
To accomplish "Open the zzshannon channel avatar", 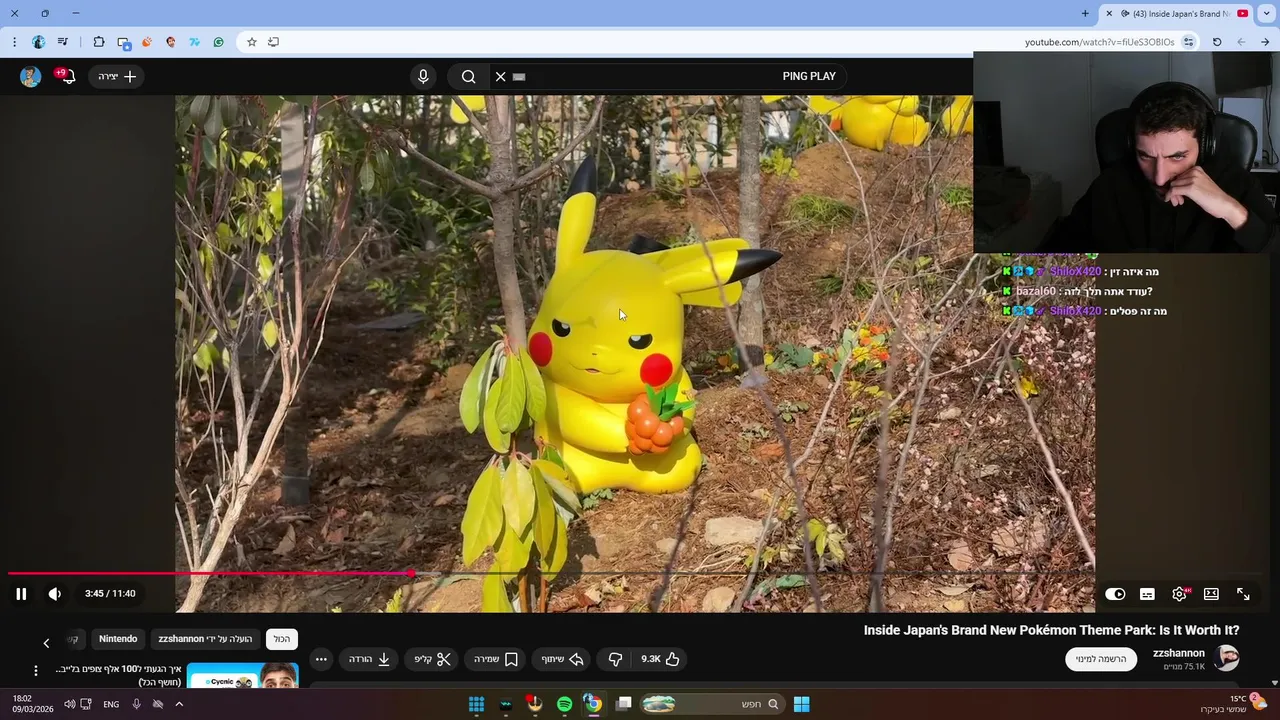I will click(1227, 658).
